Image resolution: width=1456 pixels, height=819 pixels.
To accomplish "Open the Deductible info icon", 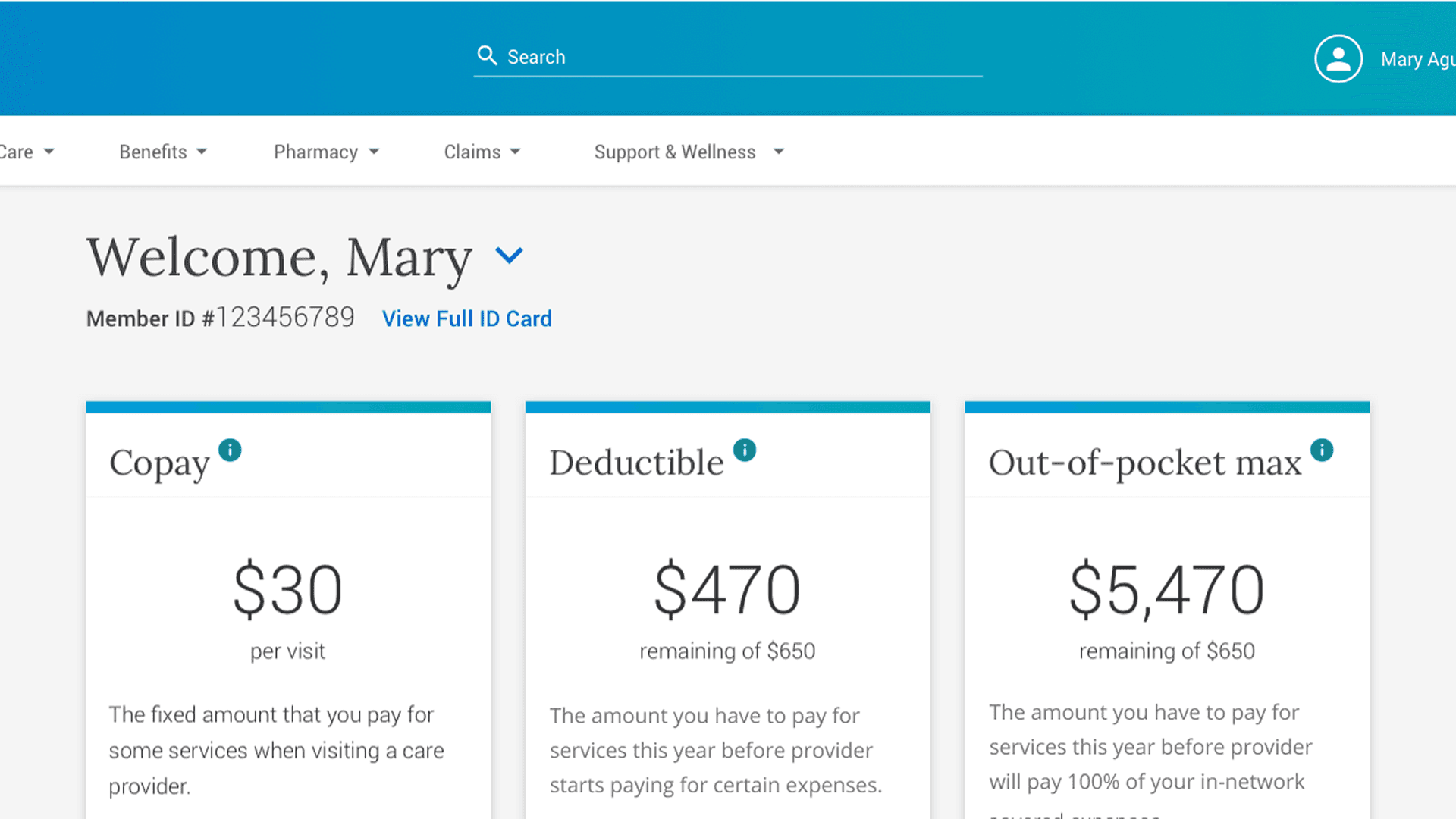I will 745,450.
